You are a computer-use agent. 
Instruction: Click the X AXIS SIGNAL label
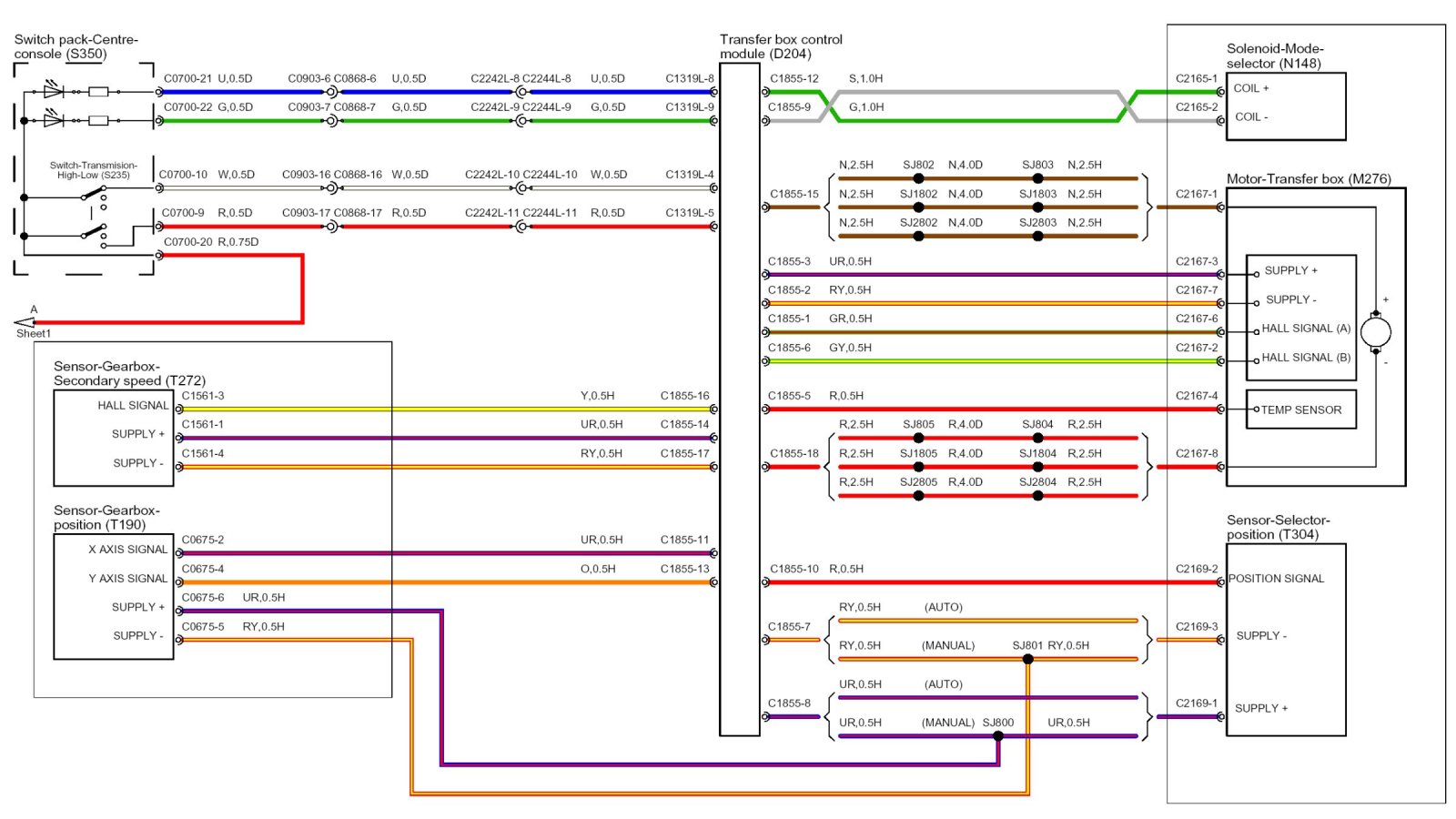coord(127,550)
